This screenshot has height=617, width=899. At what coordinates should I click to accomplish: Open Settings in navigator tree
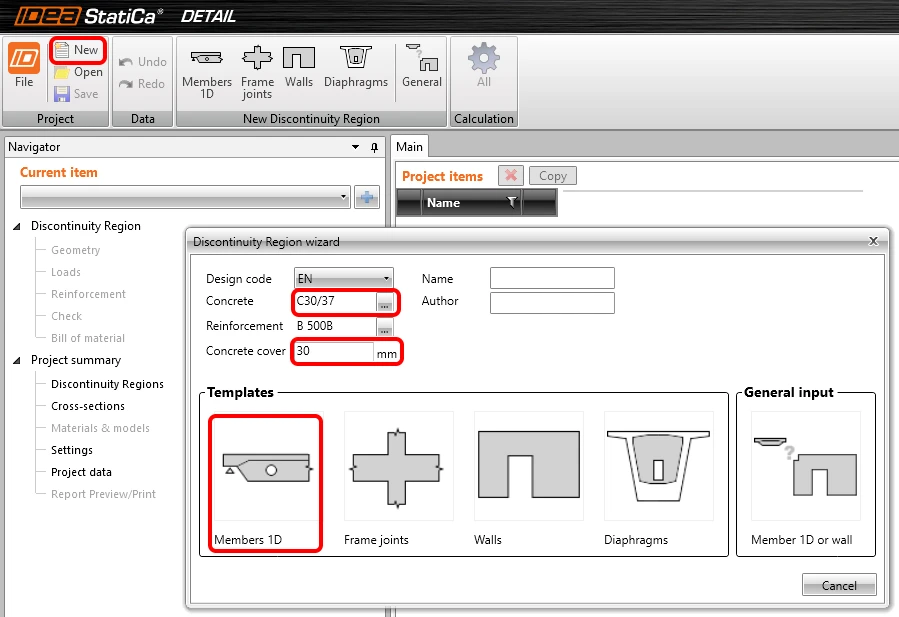tap(72, 450)
